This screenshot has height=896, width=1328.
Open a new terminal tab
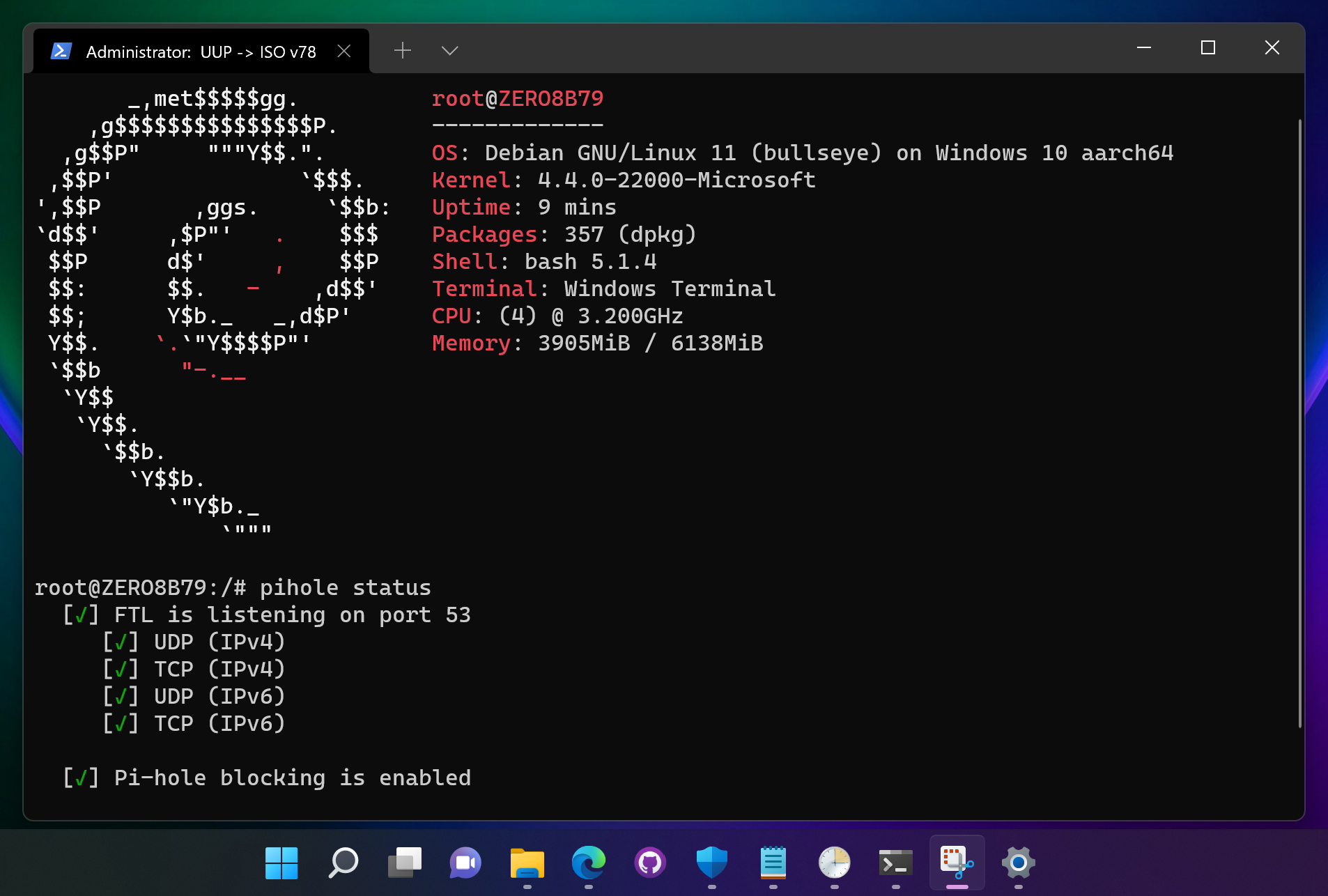pyautogui.click(x=403, y=50)
